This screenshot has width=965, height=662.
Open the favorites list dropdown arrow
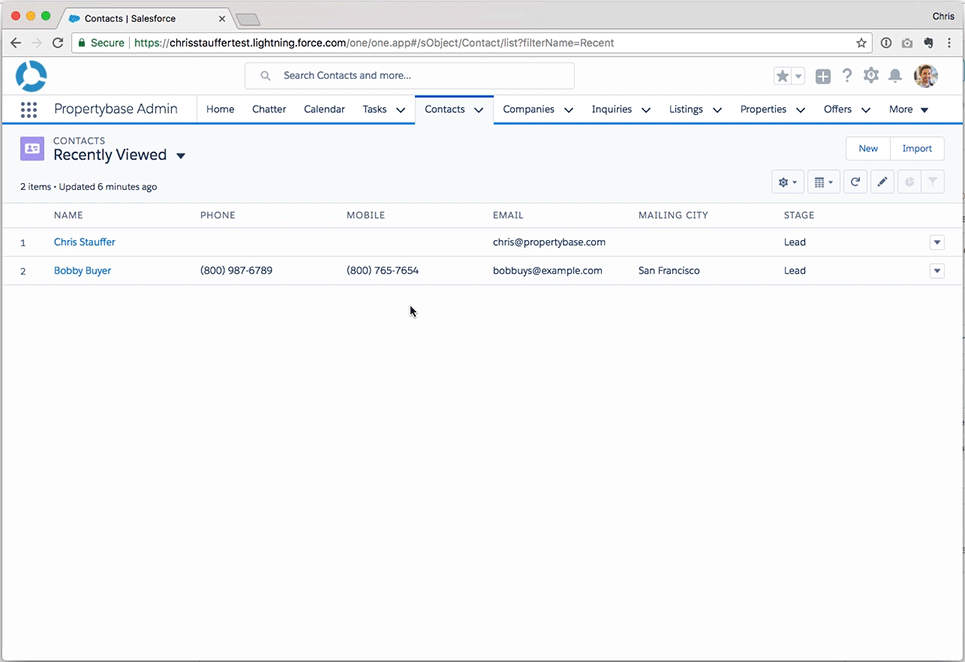coord(798,76)
